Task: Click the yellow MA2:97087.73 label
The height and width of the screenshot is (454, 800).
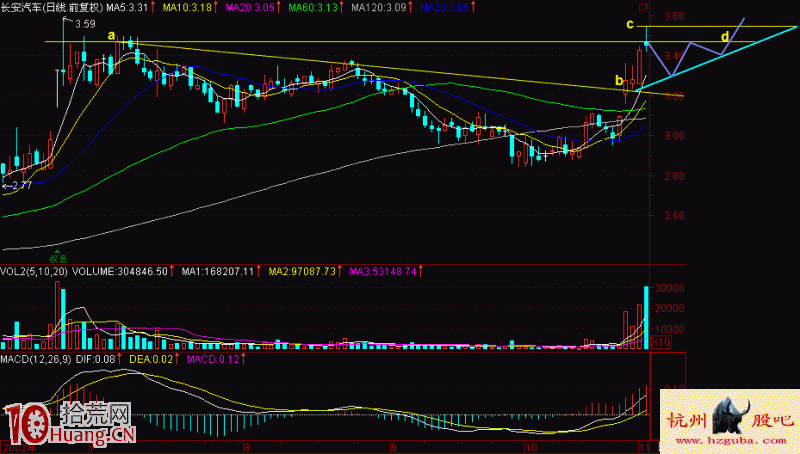Action: pos(302,271)
